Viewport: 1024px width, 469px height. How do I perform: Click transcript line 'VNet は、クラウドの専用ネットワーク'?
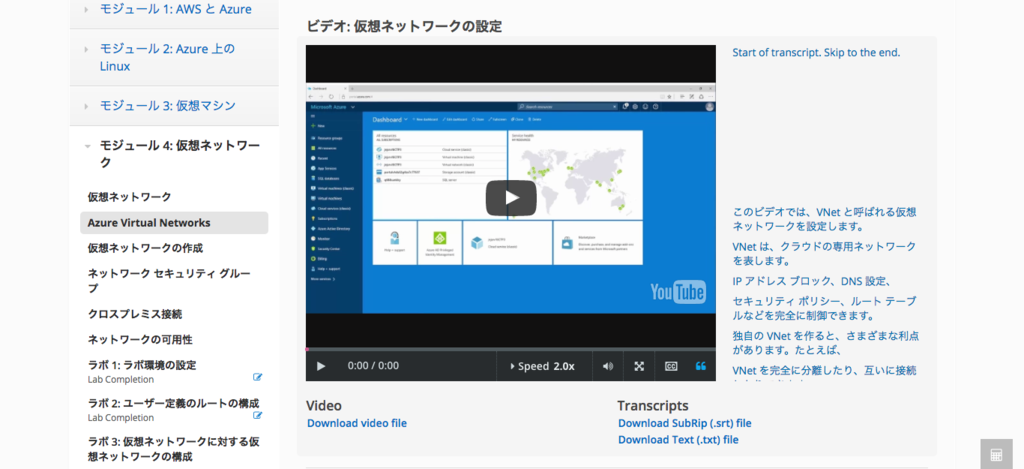[824, 253]
